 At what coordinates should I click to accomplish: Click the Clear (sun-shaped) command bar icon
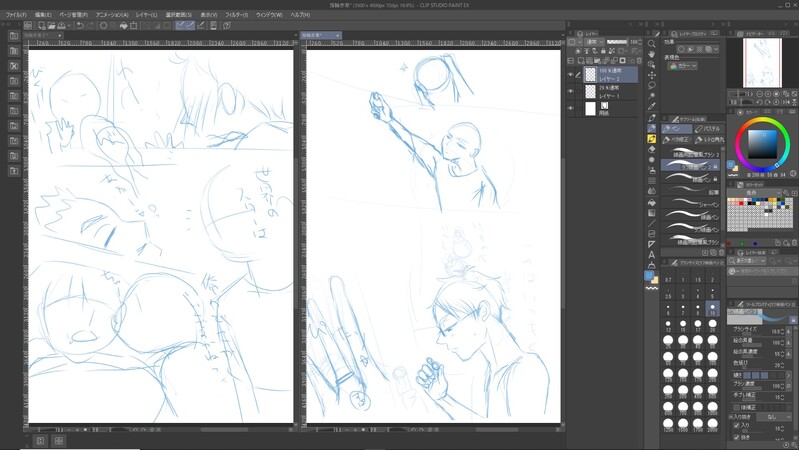[103, 25]
